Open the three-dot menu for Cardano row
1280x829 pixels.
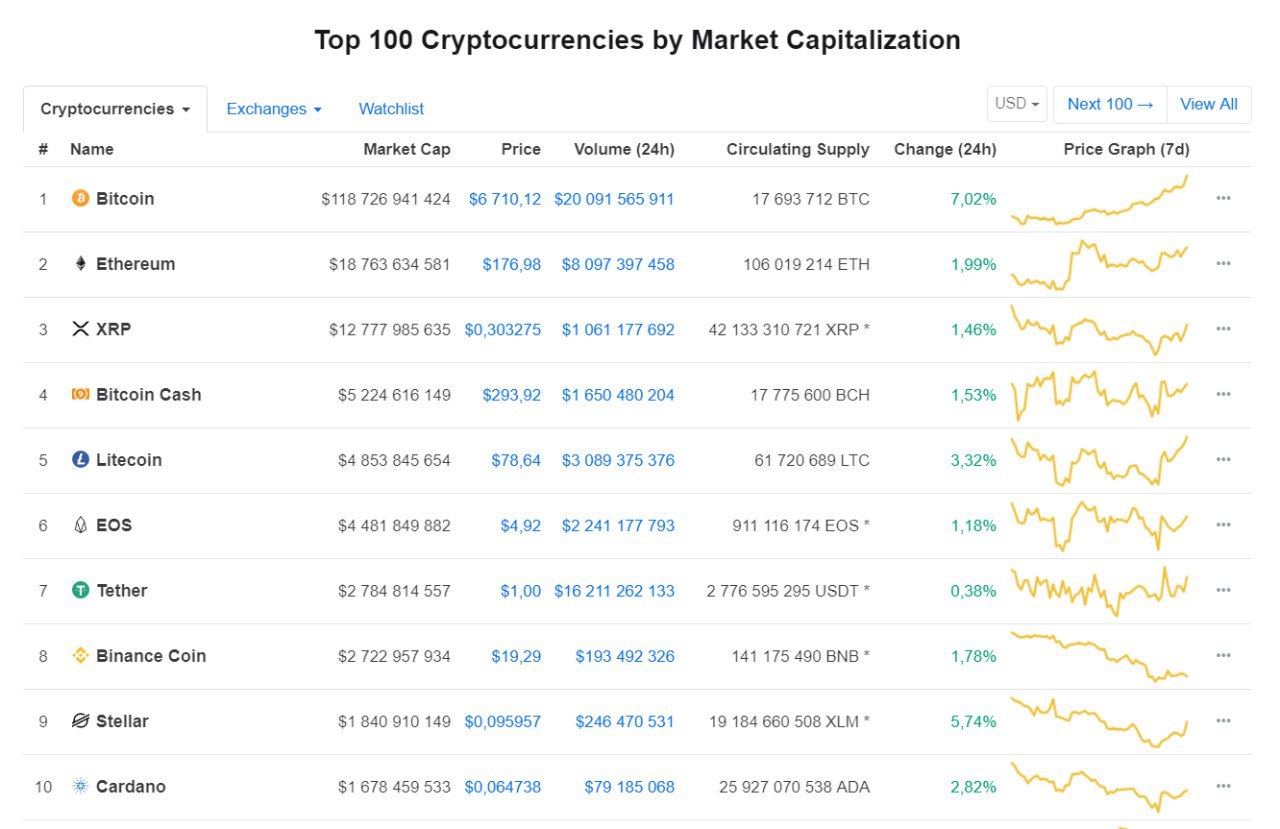pos(1223,786)
